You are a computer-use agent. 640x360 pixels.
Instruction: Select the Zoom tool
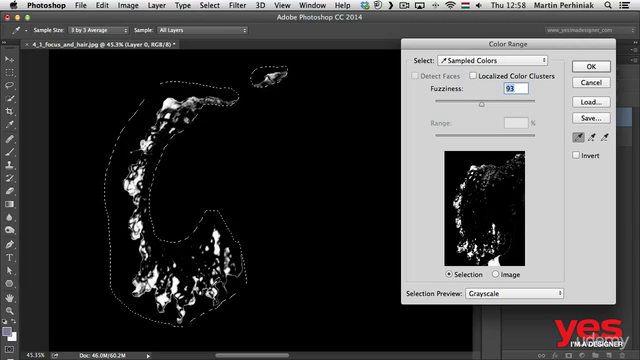pyautogui.click(x=9, y=311)
